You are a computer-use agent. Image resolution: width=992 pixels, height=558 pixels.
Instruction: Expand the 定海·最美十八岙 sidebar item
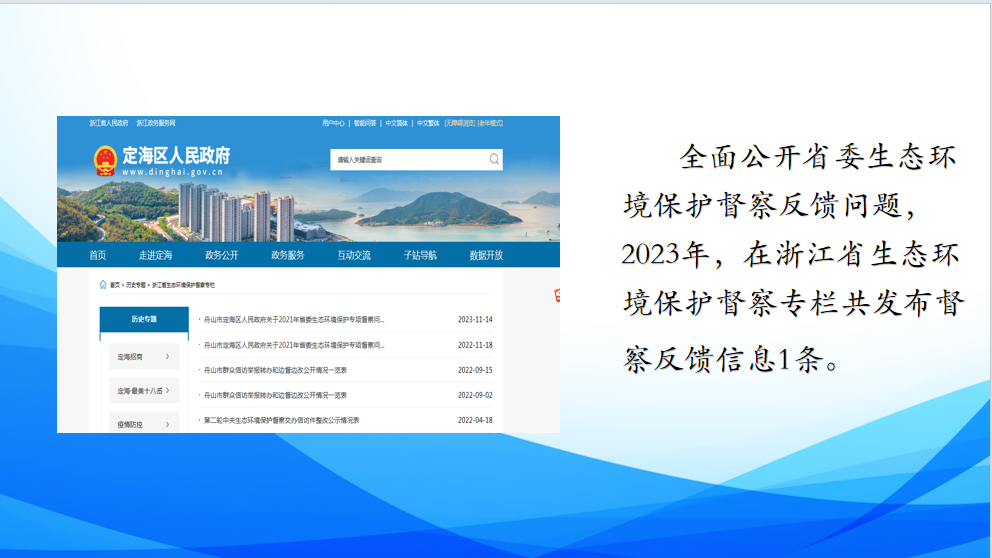(144, 390)
